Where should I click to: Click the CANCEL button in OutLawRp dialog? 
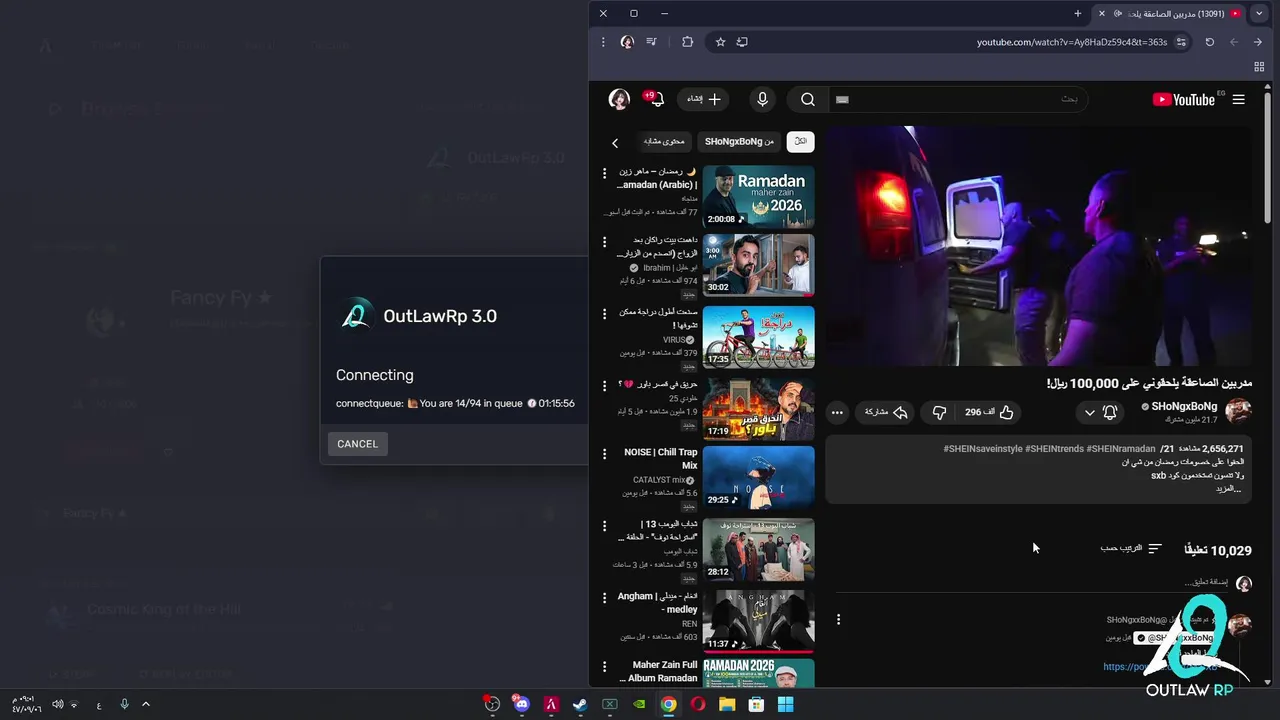coord(357,444)
